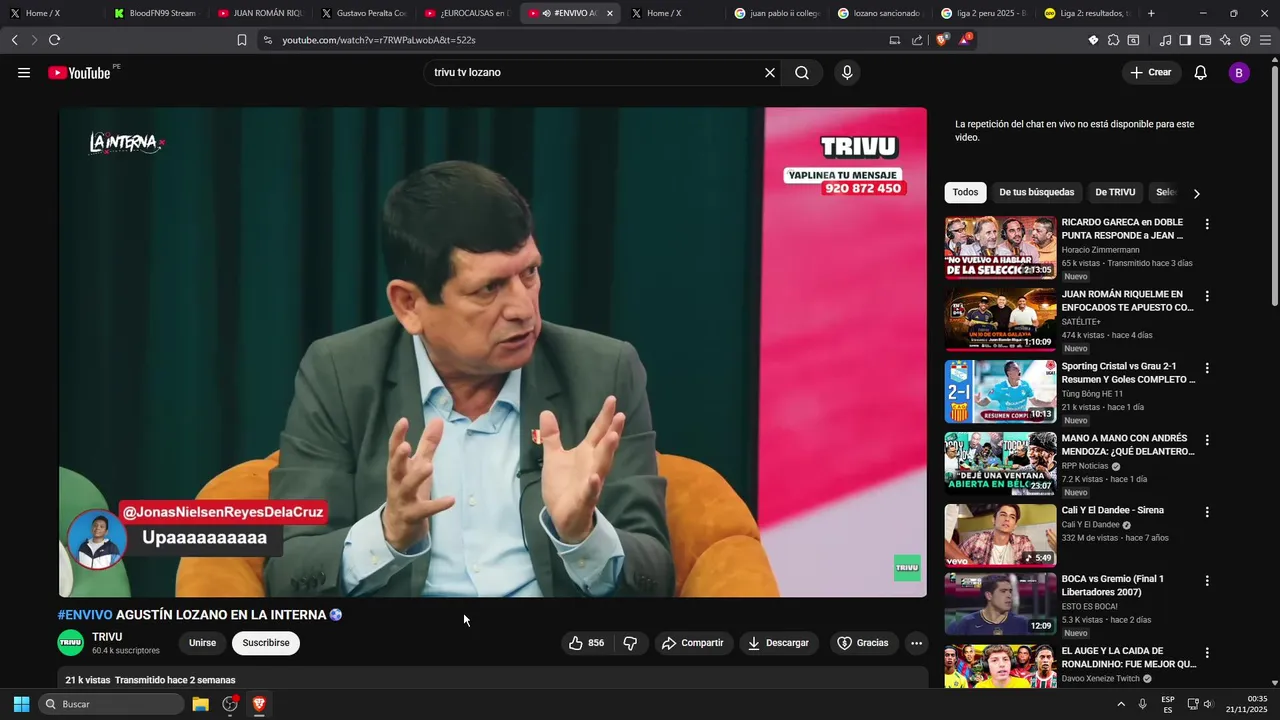Go back with browser back arrow
Viewport: 1280px width, 720px height.
click(14, 40)
